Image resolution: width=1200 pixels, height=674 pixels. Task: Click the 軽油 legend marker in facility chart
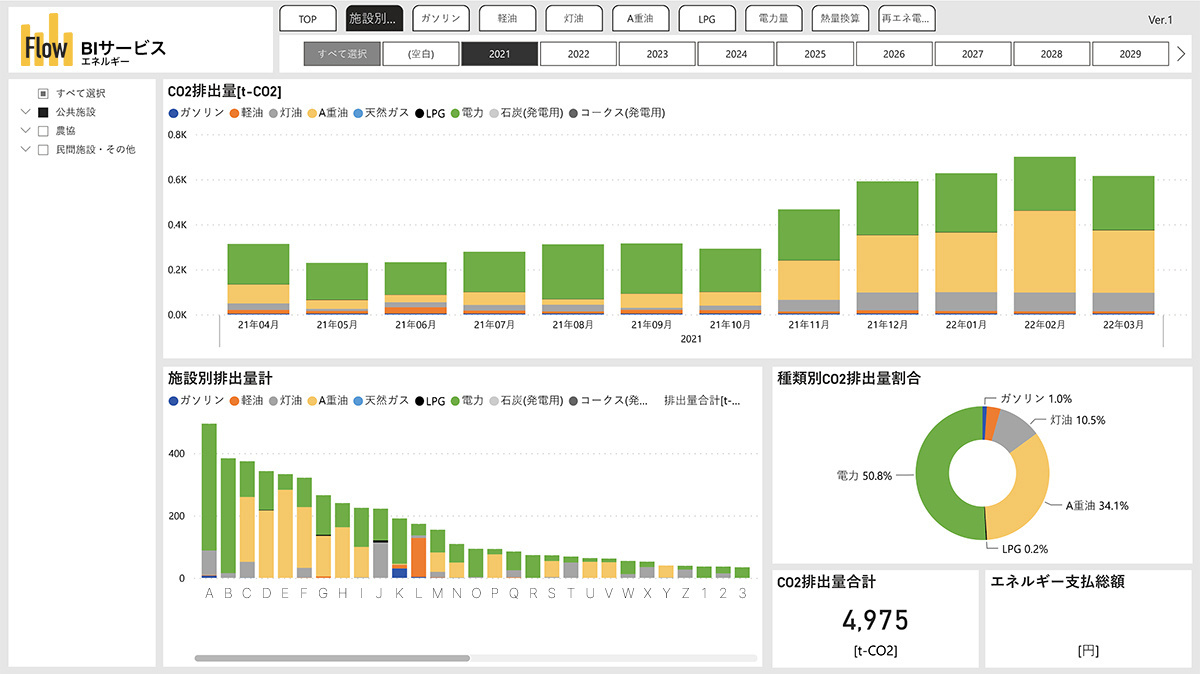(x=234, y=400)
